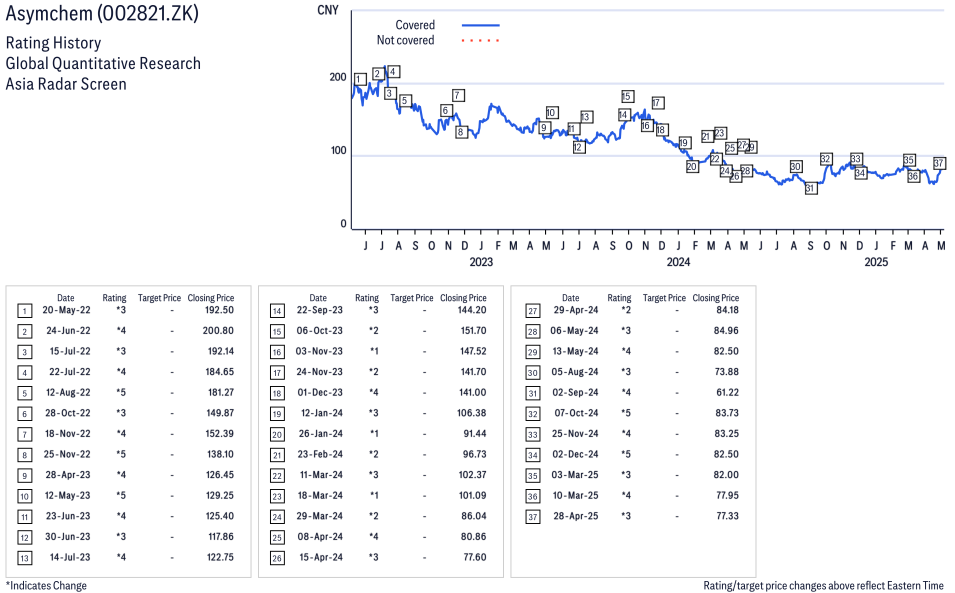Select chart marker 17 on the graph

657,103
